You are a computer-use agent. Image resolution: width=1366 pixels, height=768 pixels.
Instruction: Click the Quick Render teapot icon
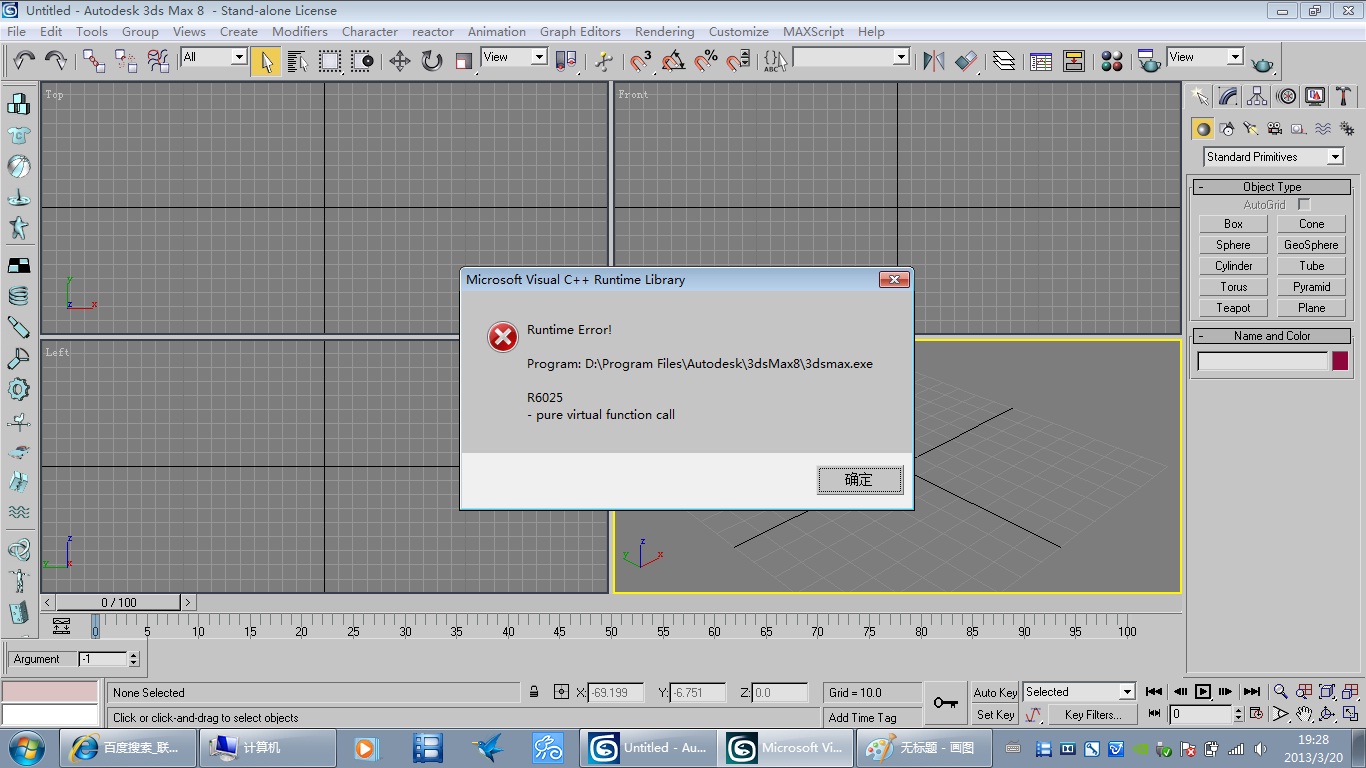(1262, 61)
